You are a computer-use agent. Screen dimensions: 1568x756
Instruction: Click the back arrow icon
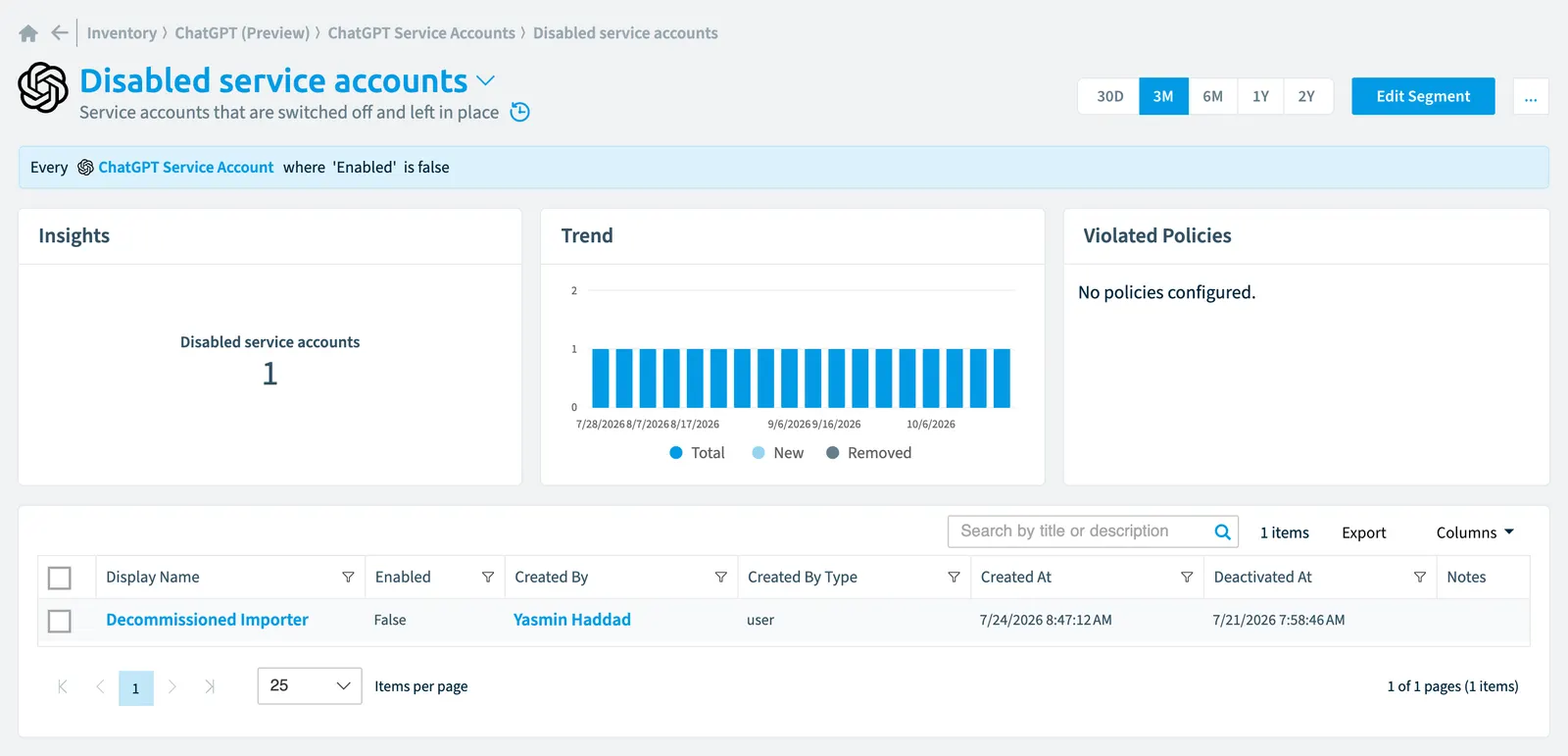[60, 33]
